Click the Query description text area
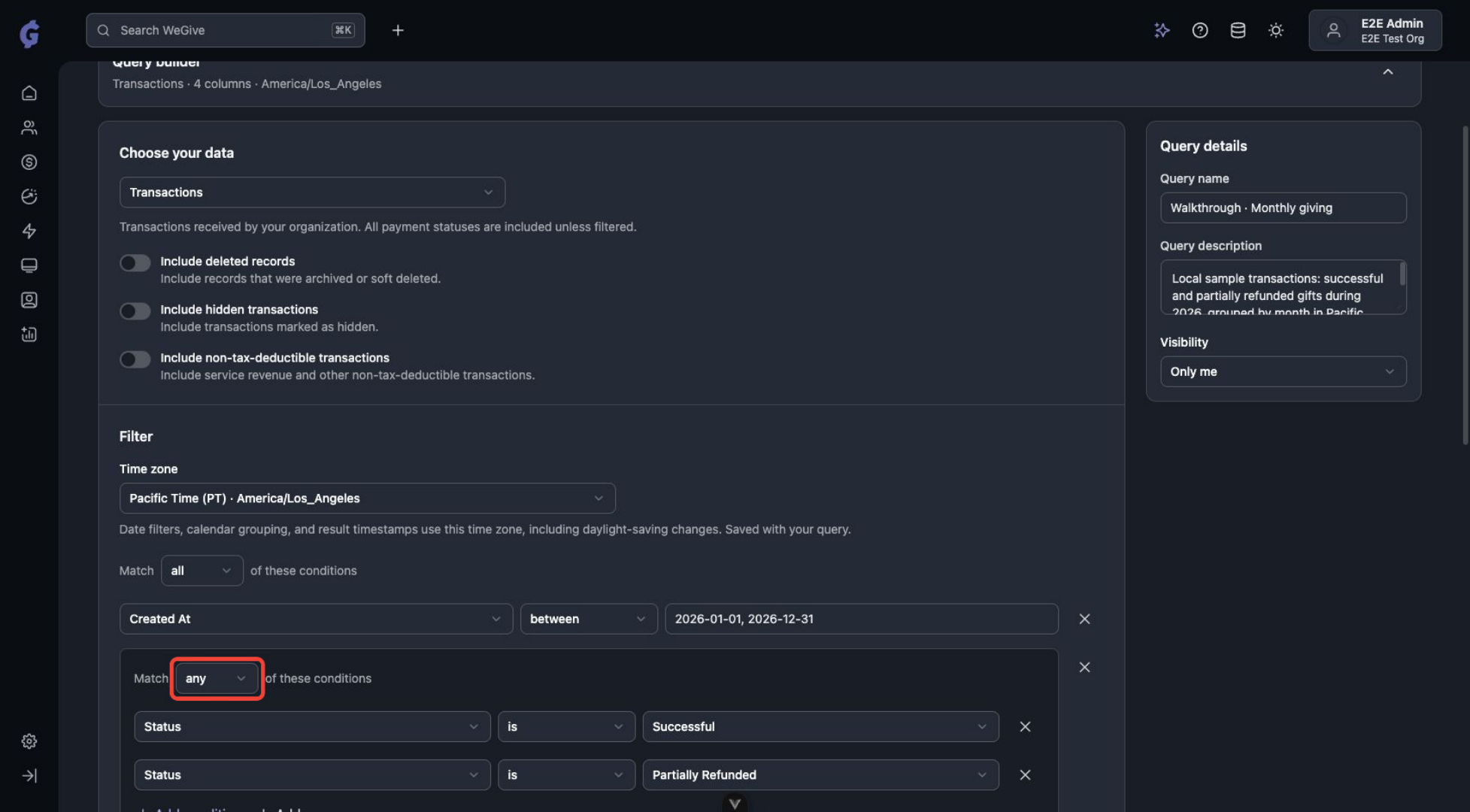The height and width of the screenshot is (812, 1470). (1283, 287)
